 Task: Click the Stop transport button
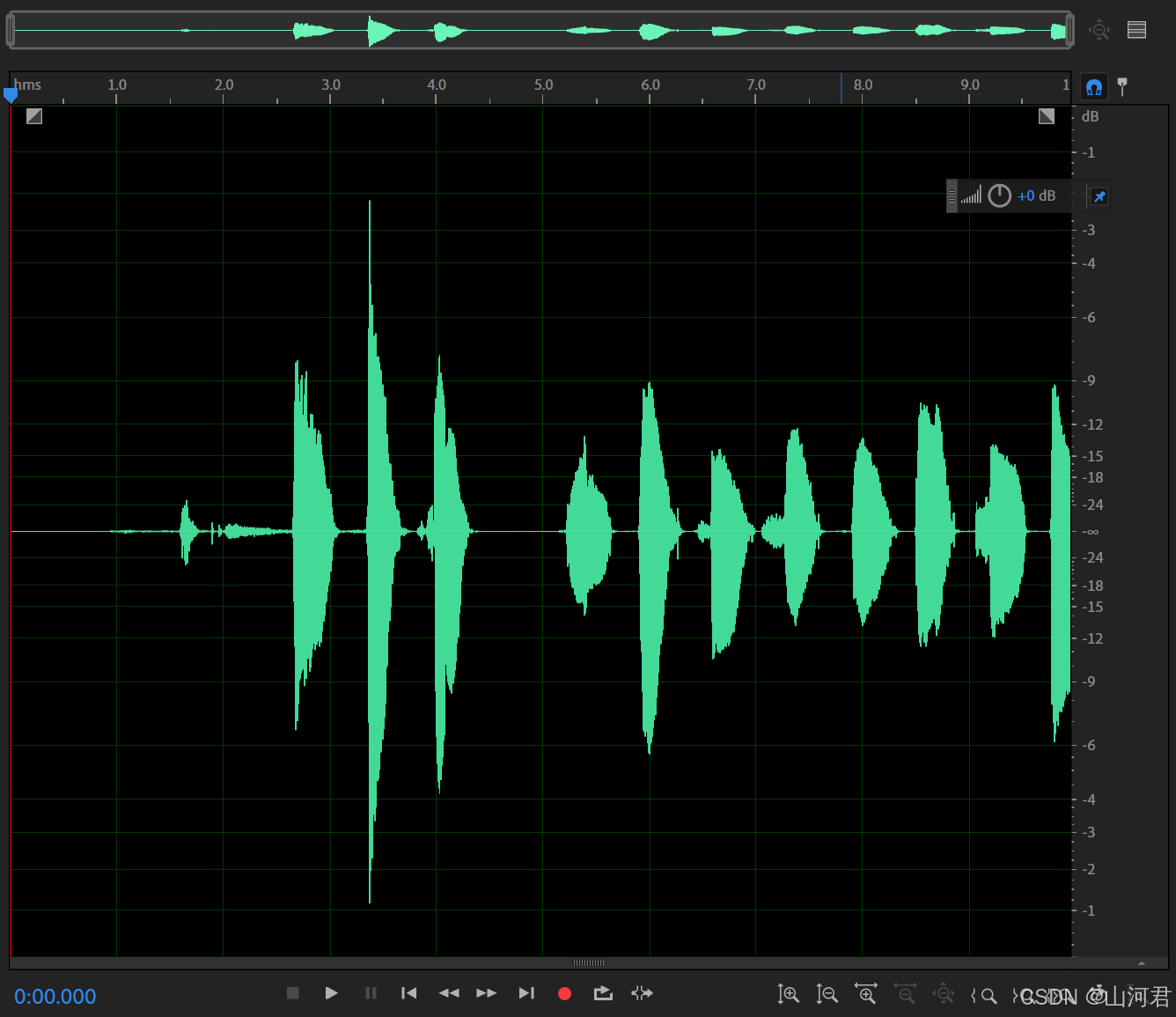[293, 993]
